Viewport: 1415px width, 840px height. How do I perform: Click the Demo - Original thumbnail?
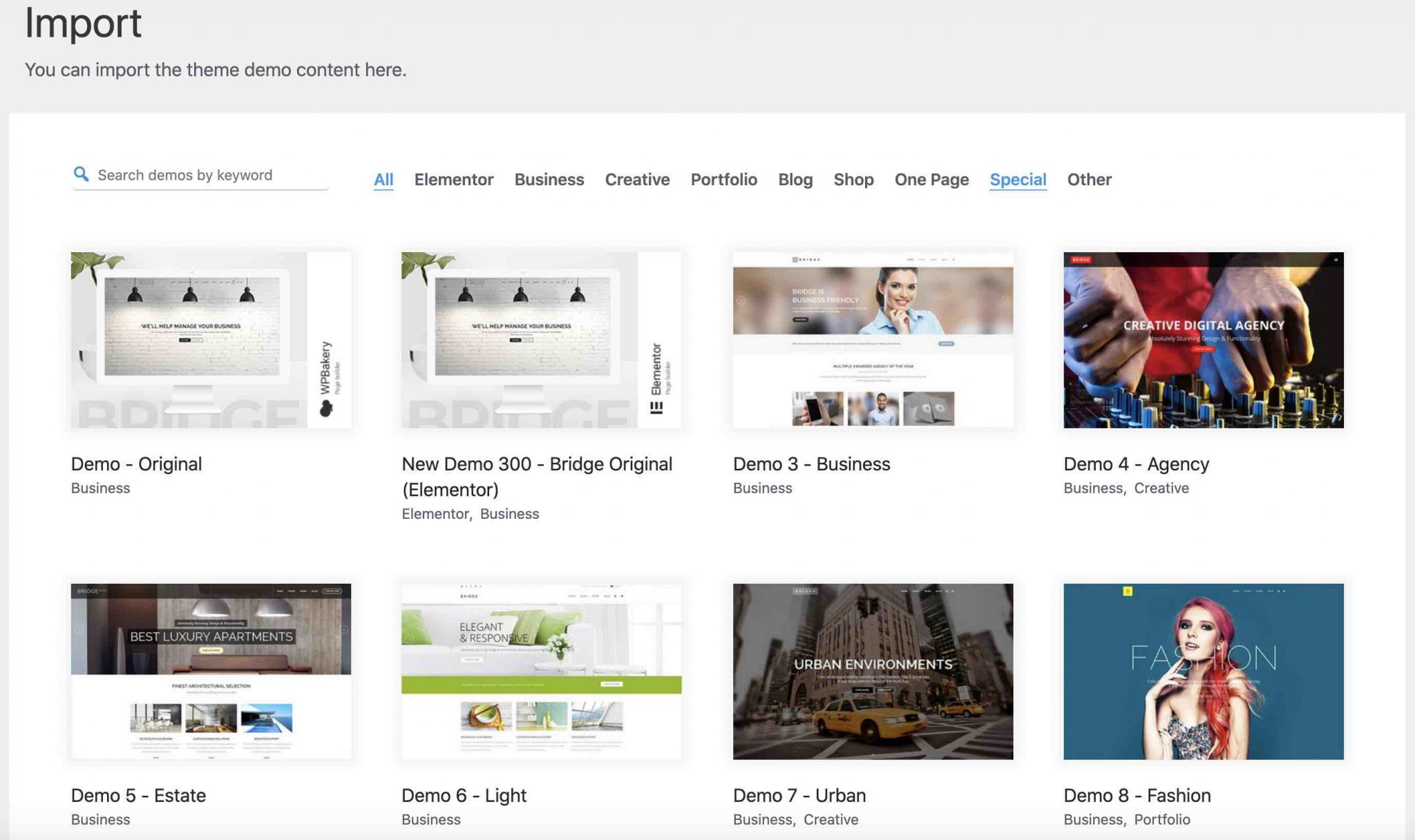(x=211, y=340)
